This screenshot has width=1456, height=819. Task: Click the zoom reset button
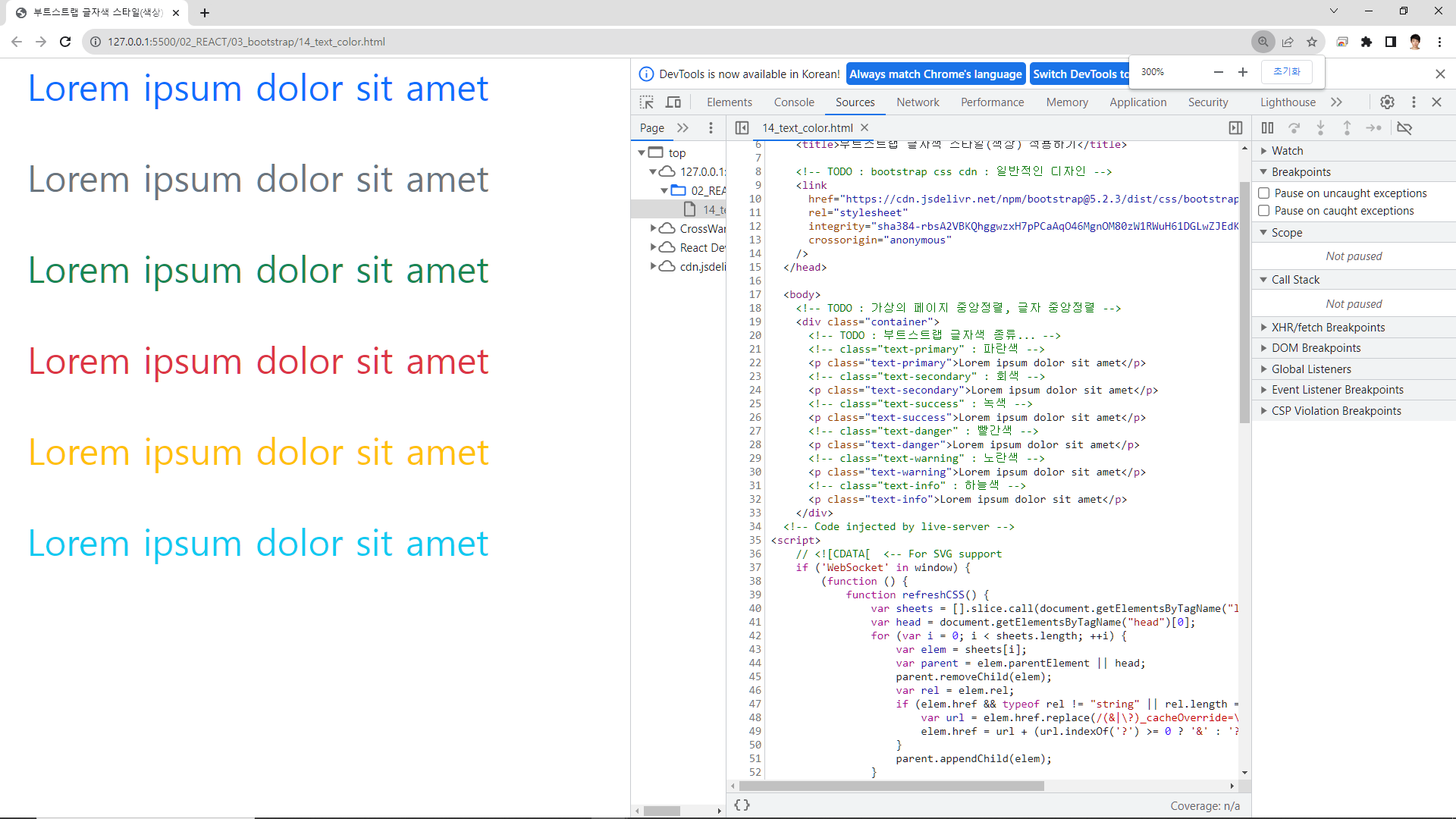1286,71
